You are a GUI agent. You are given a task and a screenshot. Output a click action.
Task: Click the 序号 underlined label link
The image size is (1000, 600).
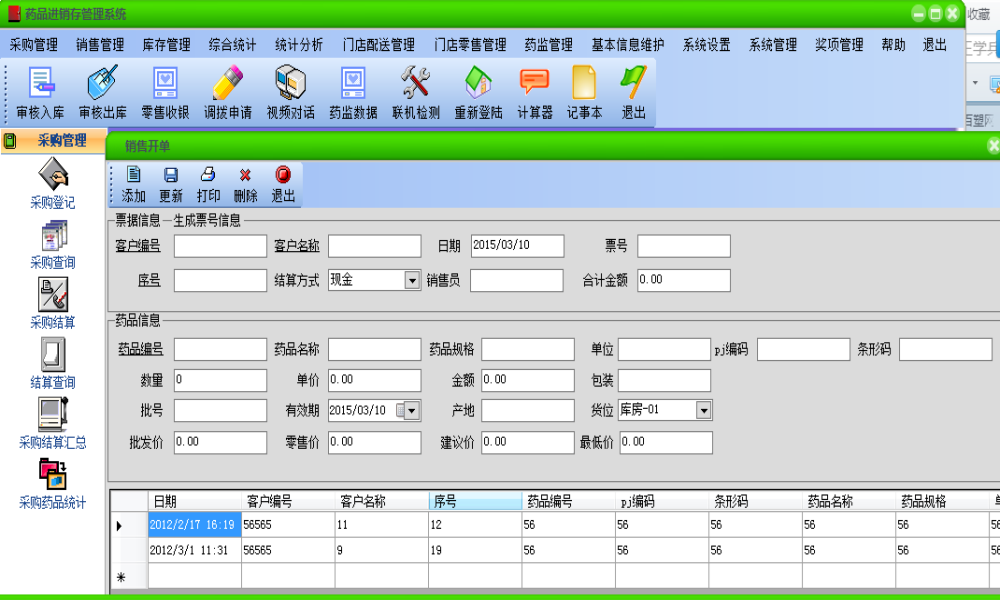click(x=149, y=280)
